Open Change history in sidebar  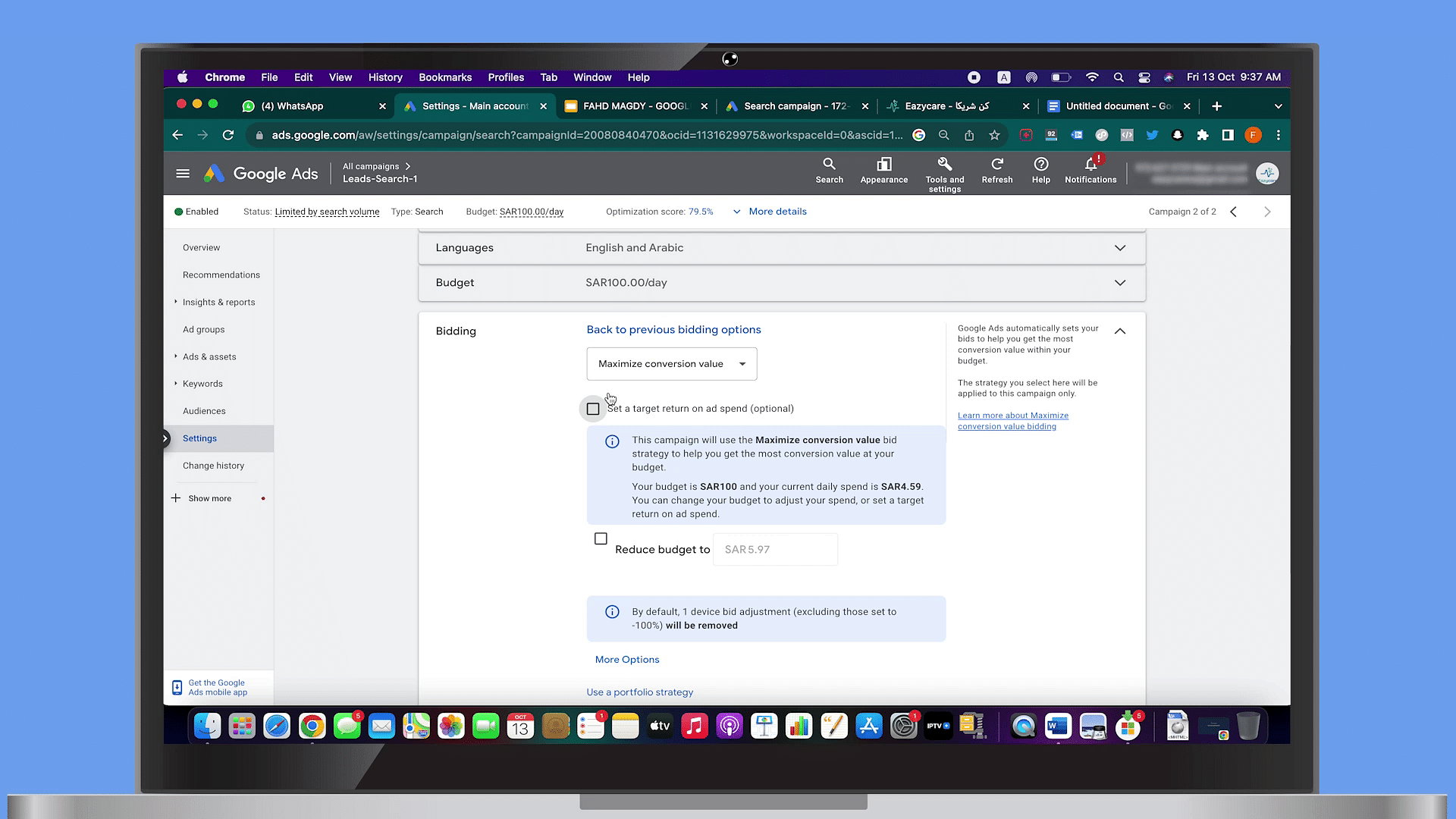(213, 466)
